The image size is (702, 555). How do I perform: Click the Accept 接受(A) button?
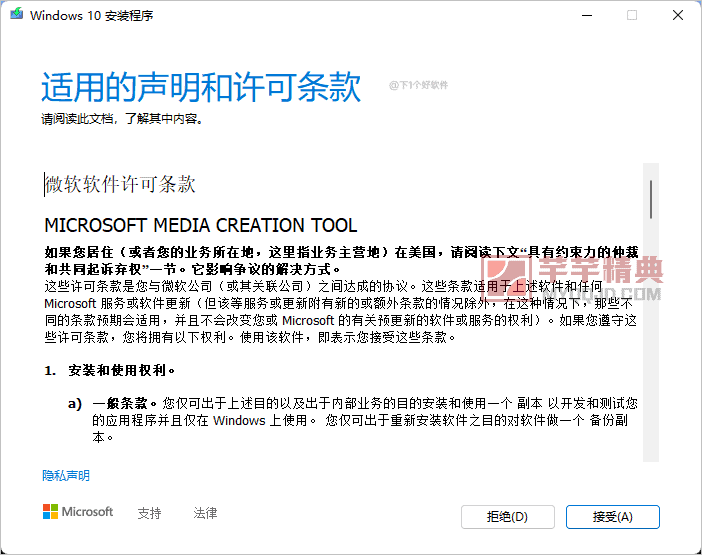coord(612,517)
